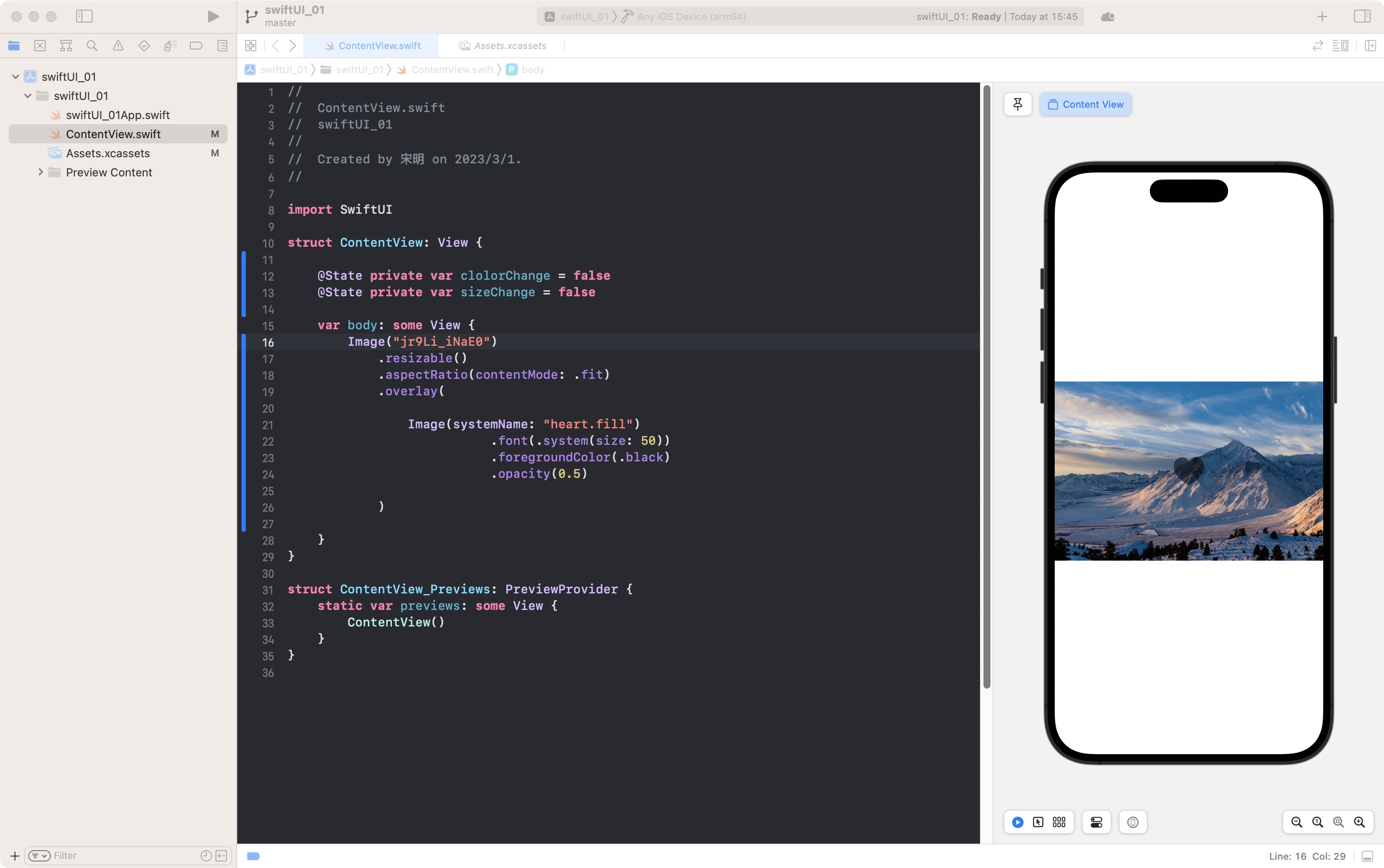Click the blue breakpoint indicator tag
This screenshot has width=1384, height=868.
tap(253, 856)
